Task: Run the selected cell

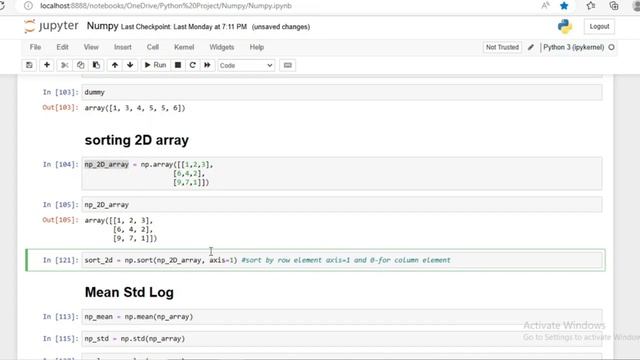Action: (155, 65)
